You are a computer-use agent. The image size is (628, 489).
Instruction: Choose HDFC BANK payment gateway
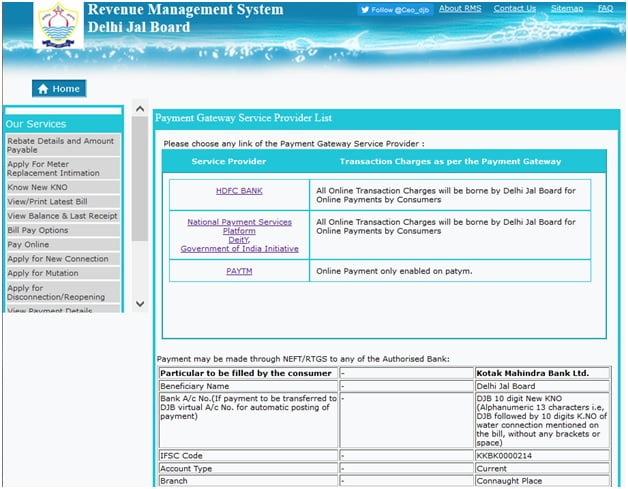tap(239, 191)
